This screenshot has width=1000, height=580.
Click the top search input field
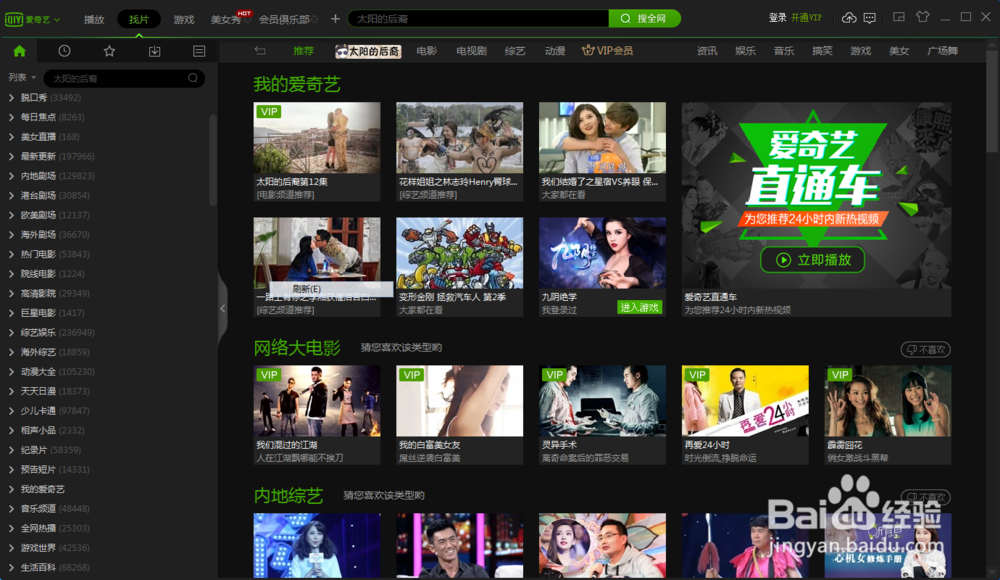point(478,19)
